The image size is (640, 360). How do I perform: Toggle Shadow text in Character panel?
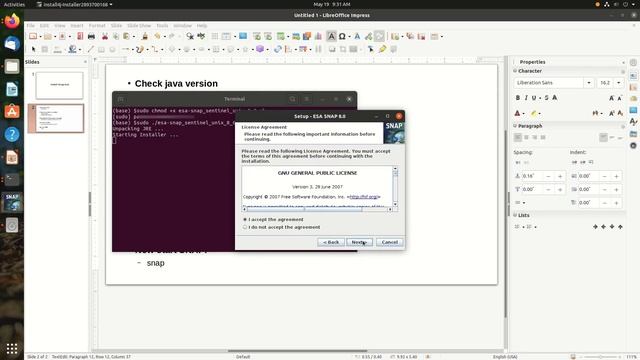point(555,98)
